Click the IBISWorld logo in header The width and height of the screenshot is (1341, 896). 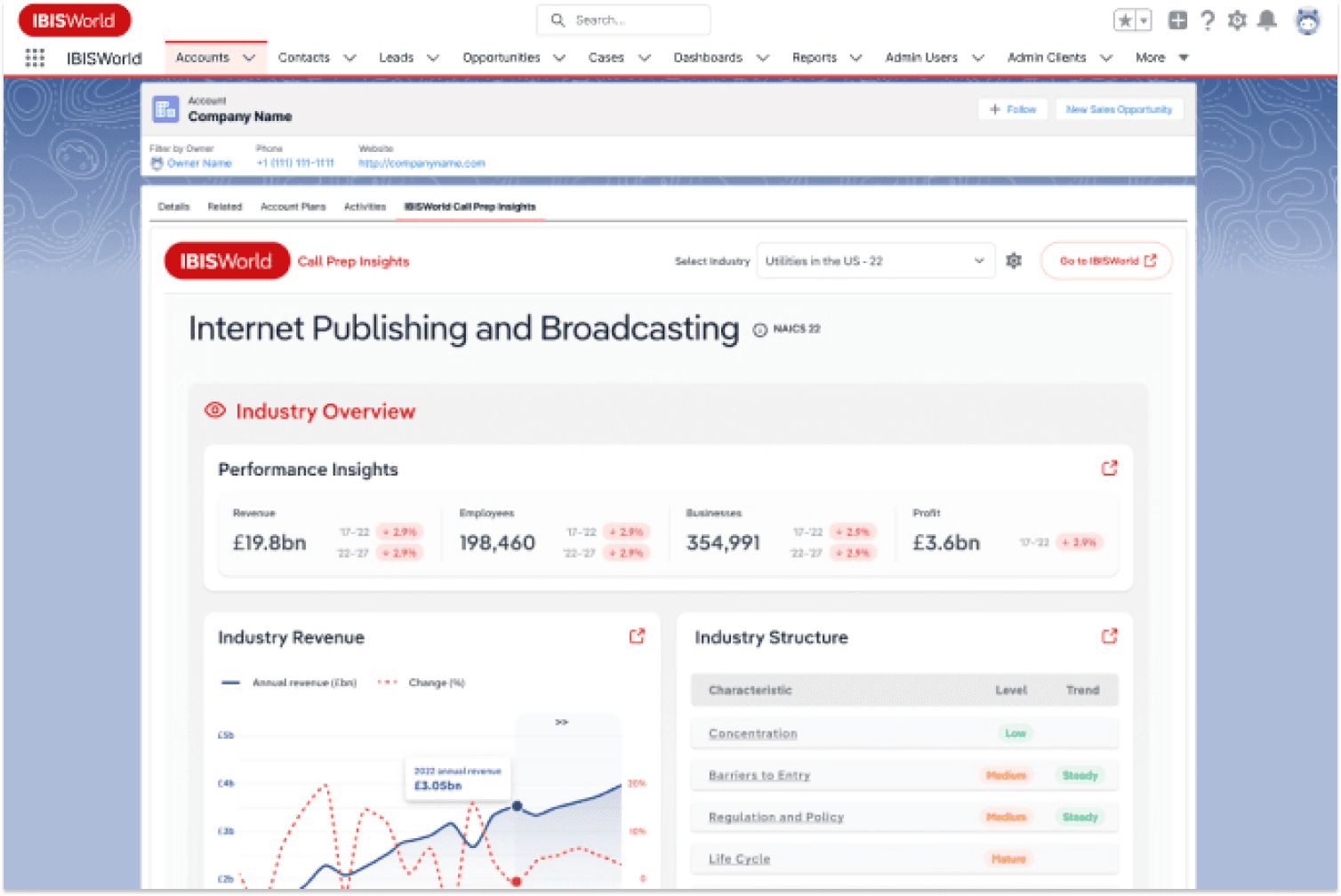tap(75, 20)
